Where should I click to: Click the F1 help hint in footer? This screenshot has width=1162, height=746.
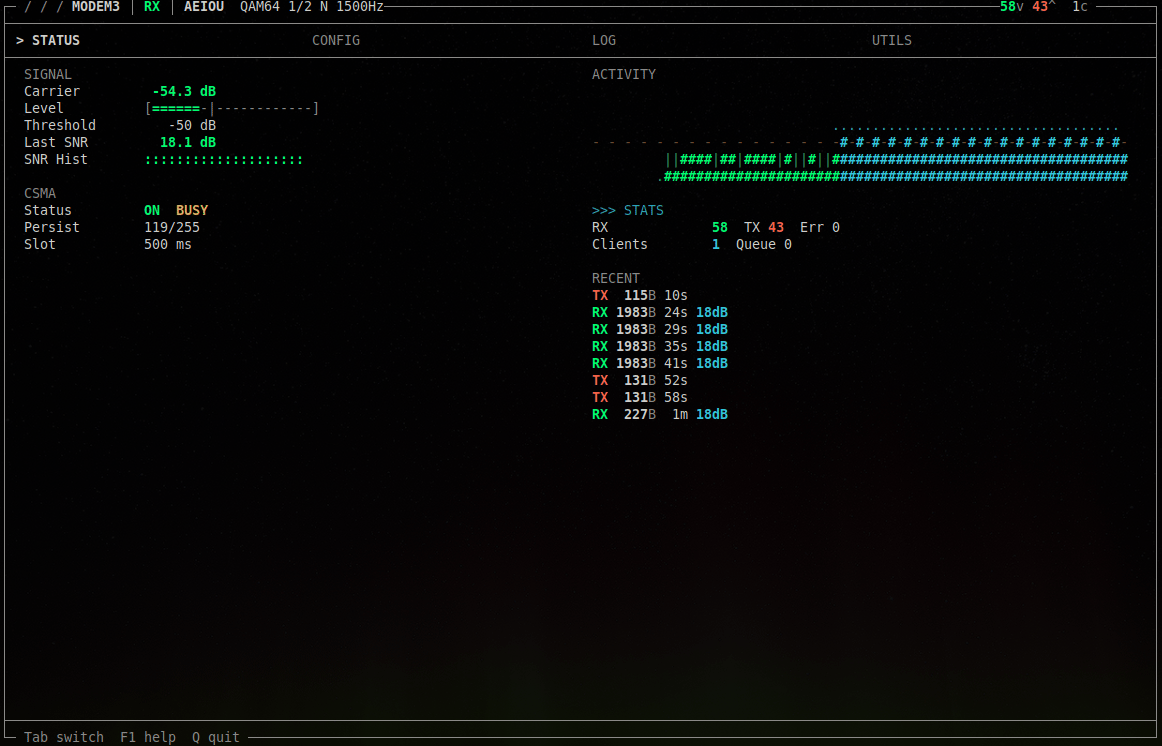click(x=148, y=737)
